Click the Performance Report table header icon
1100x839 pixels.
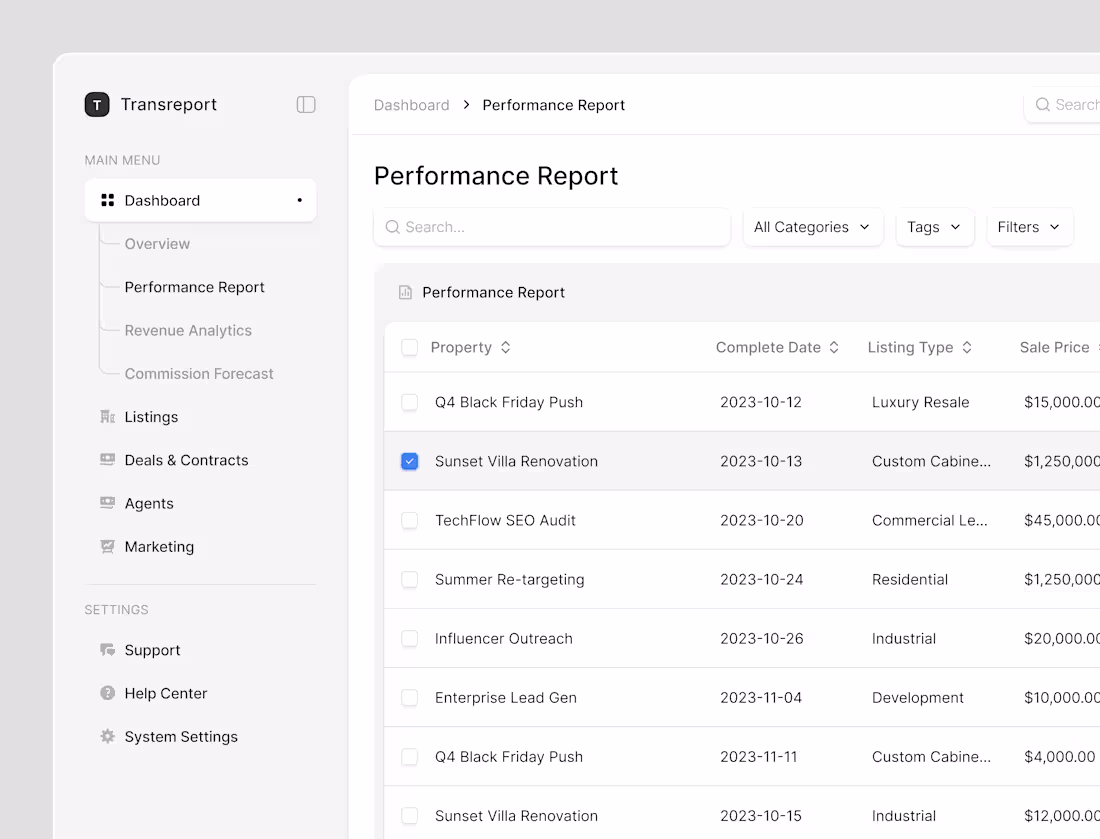point(405,292)
